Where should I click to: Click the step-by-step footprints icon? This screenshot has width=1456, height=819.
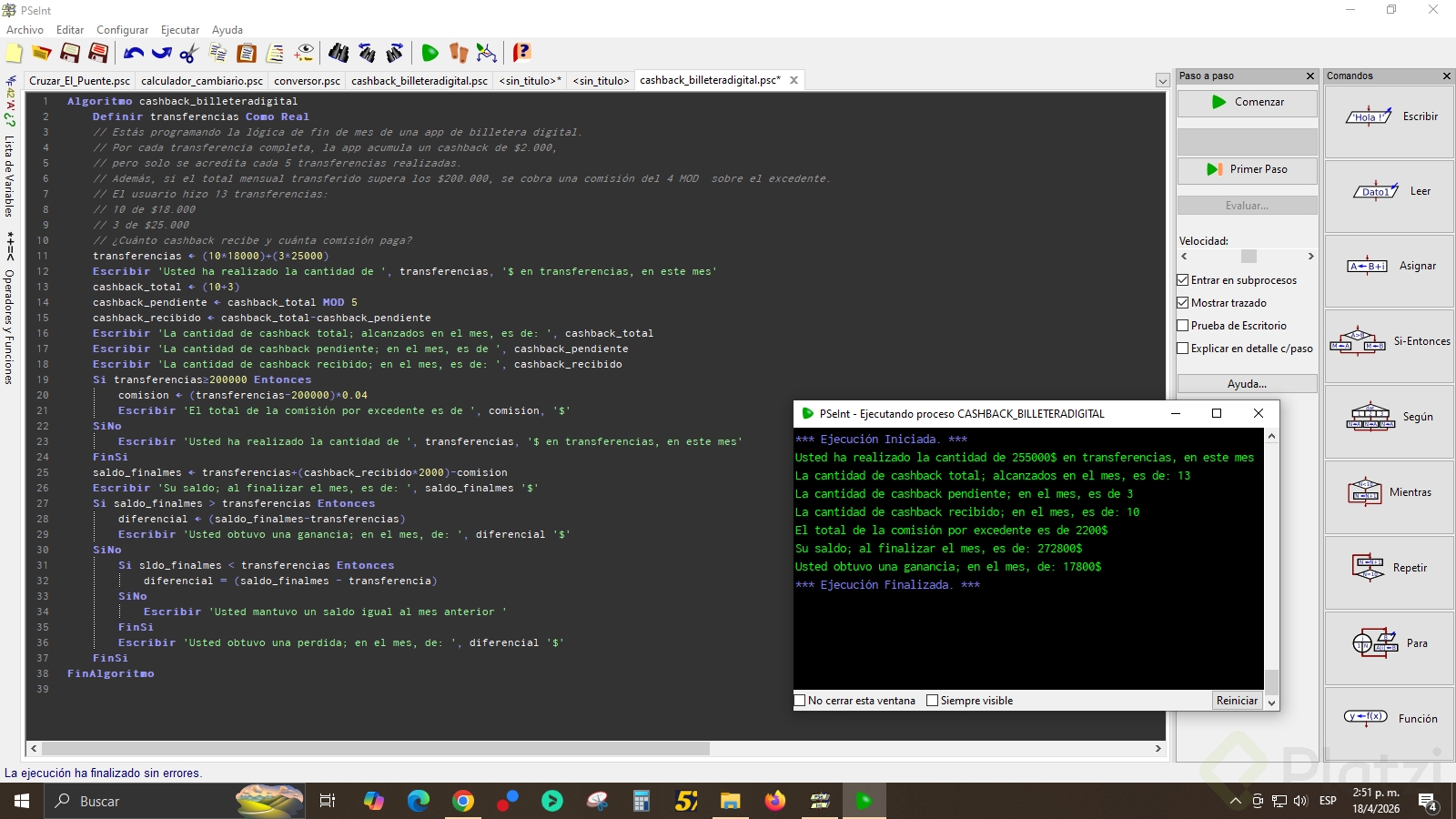click(459, 54)
